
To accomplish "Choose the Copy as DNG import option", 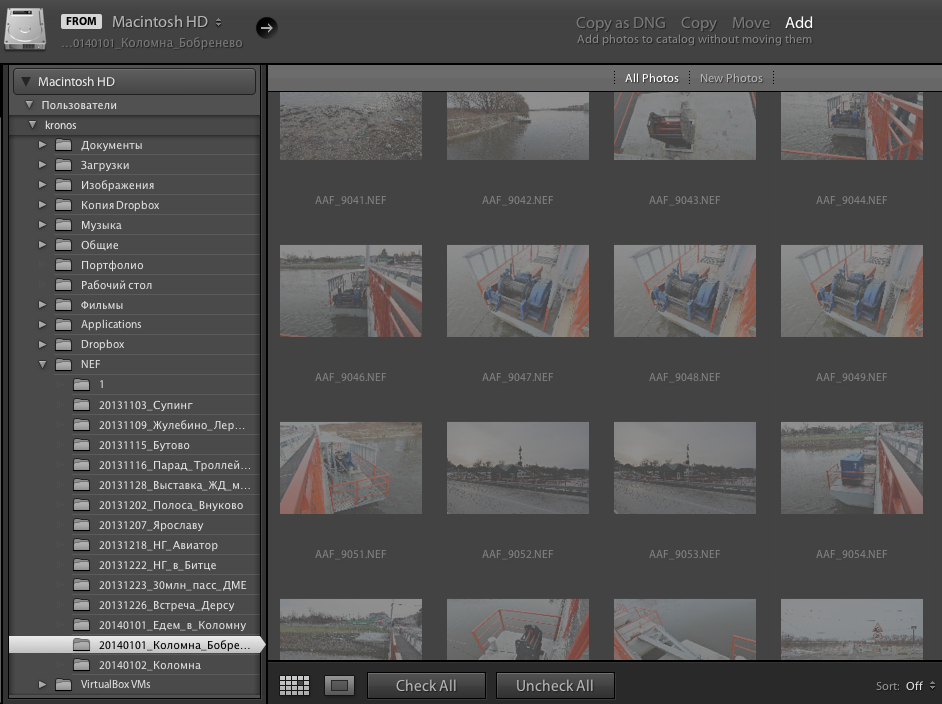I will coord(621,23).
